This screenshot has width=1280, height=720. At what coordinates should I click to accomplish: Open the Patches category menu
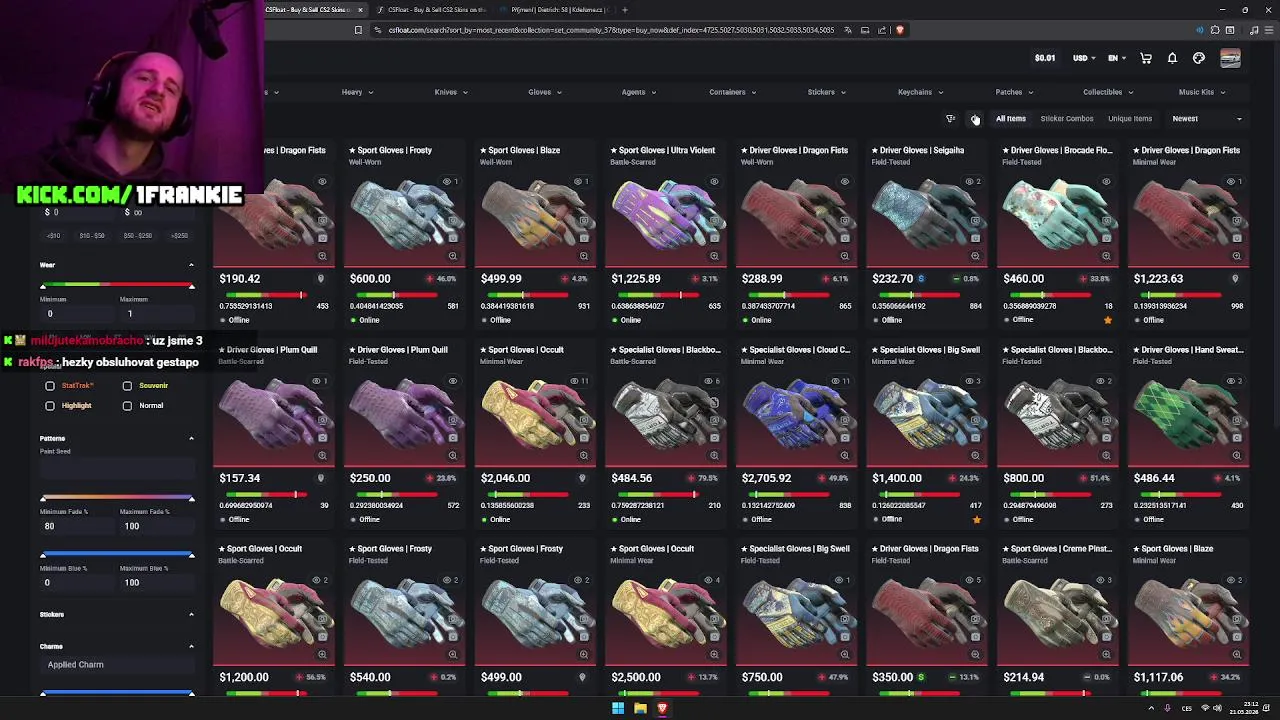tap(1014, 92)
